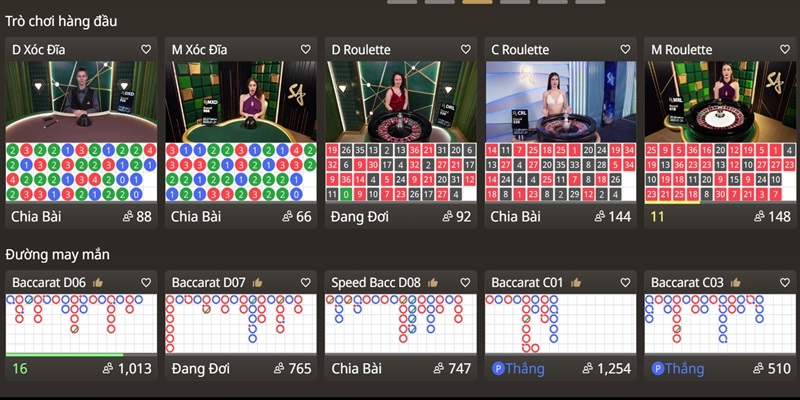Click the heart icon on D Roulette
The width and height of the screenshot is (800, 400).
pyautogui.click(x=465, y=49)
